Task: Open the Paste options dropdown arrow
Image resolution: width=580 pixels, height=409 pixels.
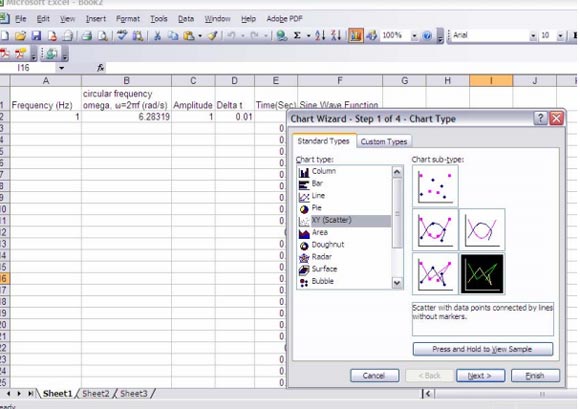Action: (x=200, y=36)
